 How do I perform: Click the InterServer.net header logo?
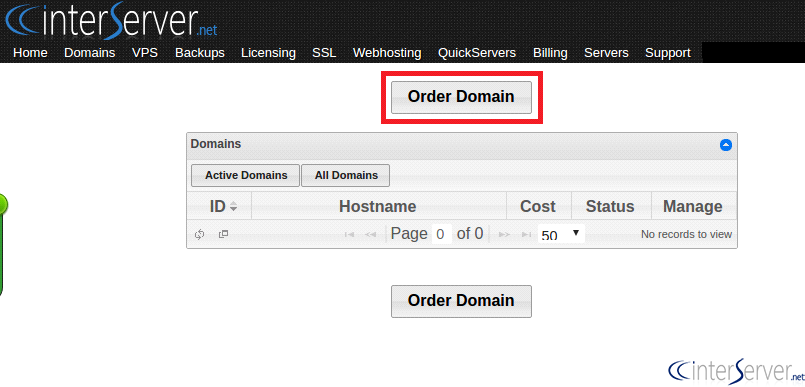click(x=111, y=21)
